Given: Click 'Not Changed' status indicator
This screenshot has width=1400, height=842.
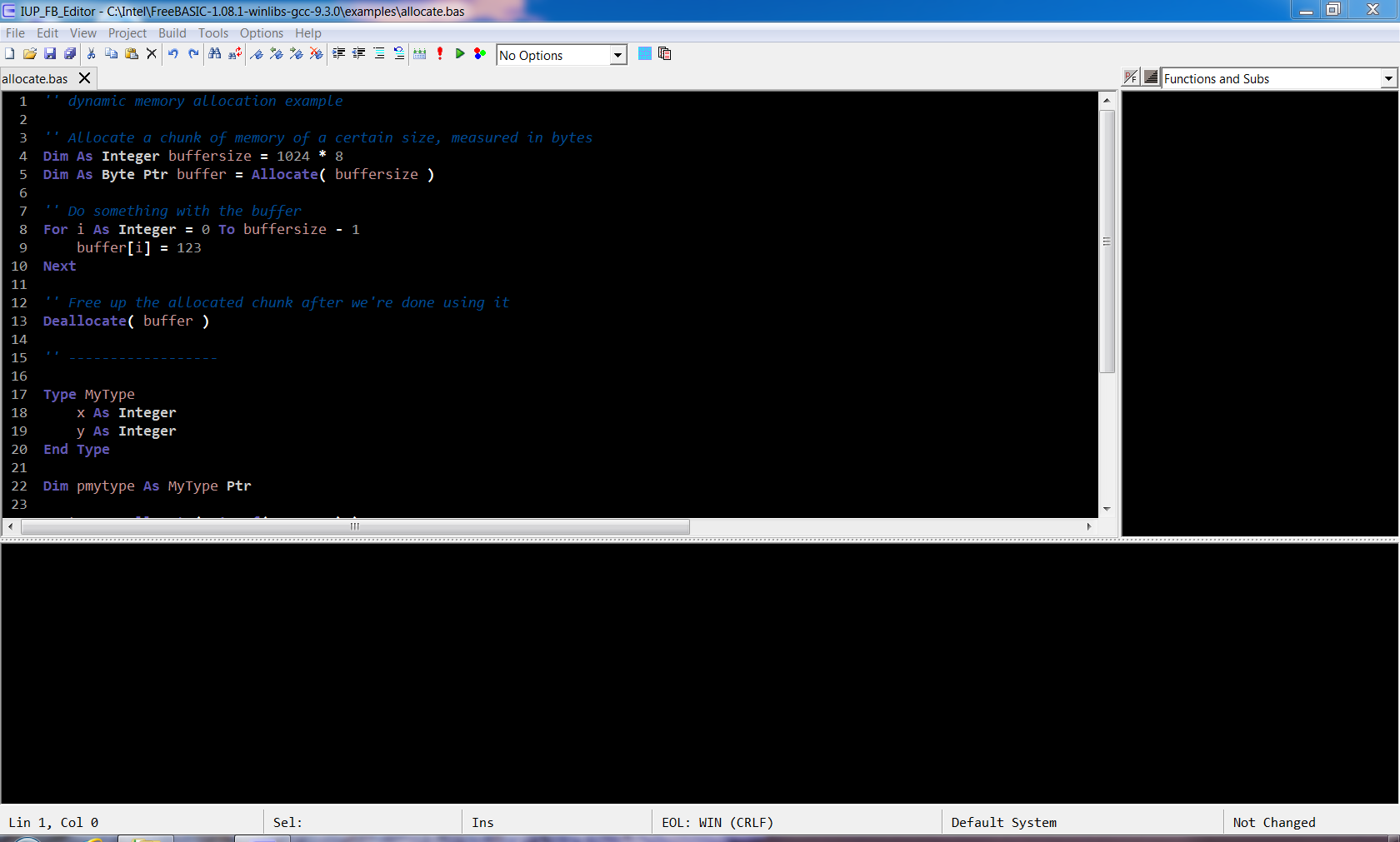Looking at the screenshot, I should pyautogui.click(x=1274, y=822).
